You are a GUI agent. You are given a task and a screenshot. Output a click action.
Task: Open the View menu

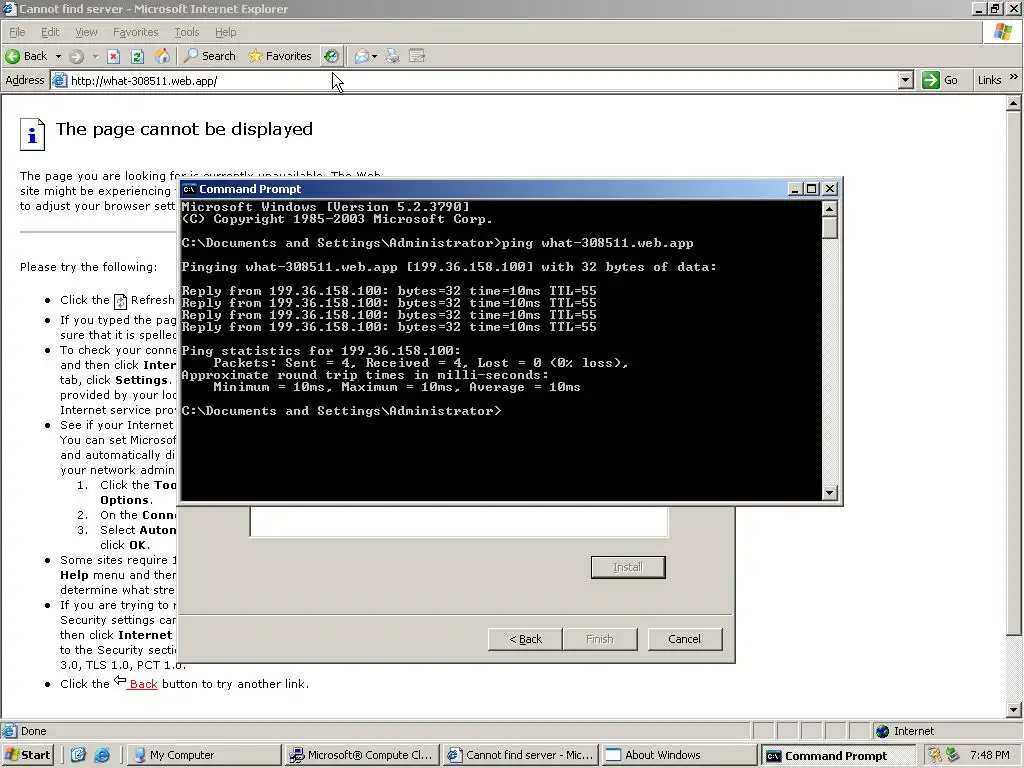86,32
